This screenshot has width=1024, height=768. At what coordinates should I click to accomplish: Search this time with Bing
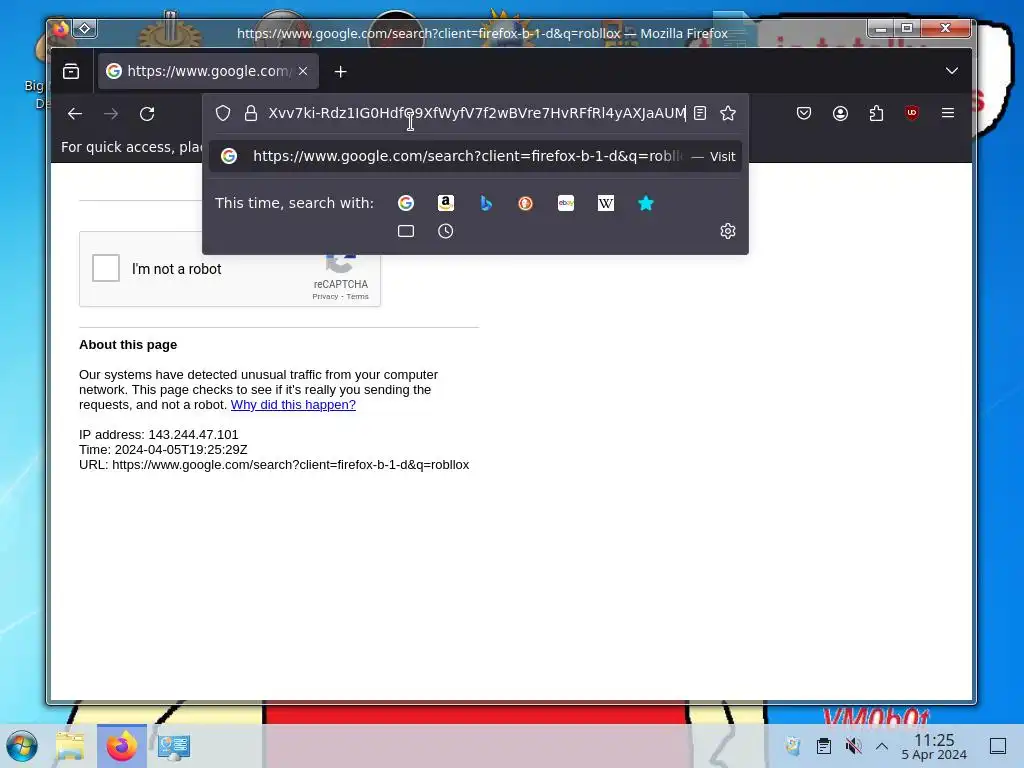pyautogui.click(x=486, y=203)
